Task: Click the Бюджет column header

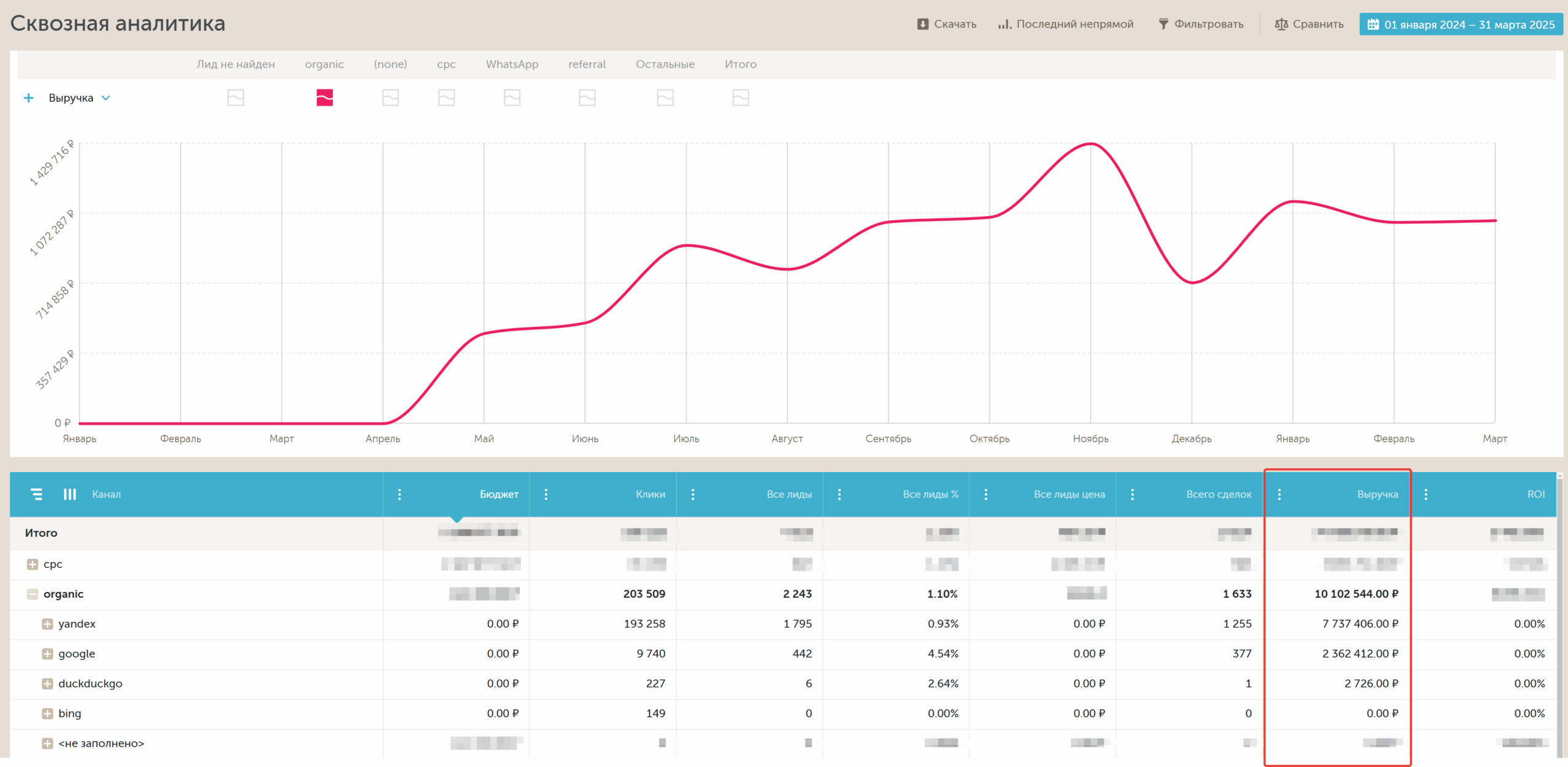Action: tap(499, 495)
